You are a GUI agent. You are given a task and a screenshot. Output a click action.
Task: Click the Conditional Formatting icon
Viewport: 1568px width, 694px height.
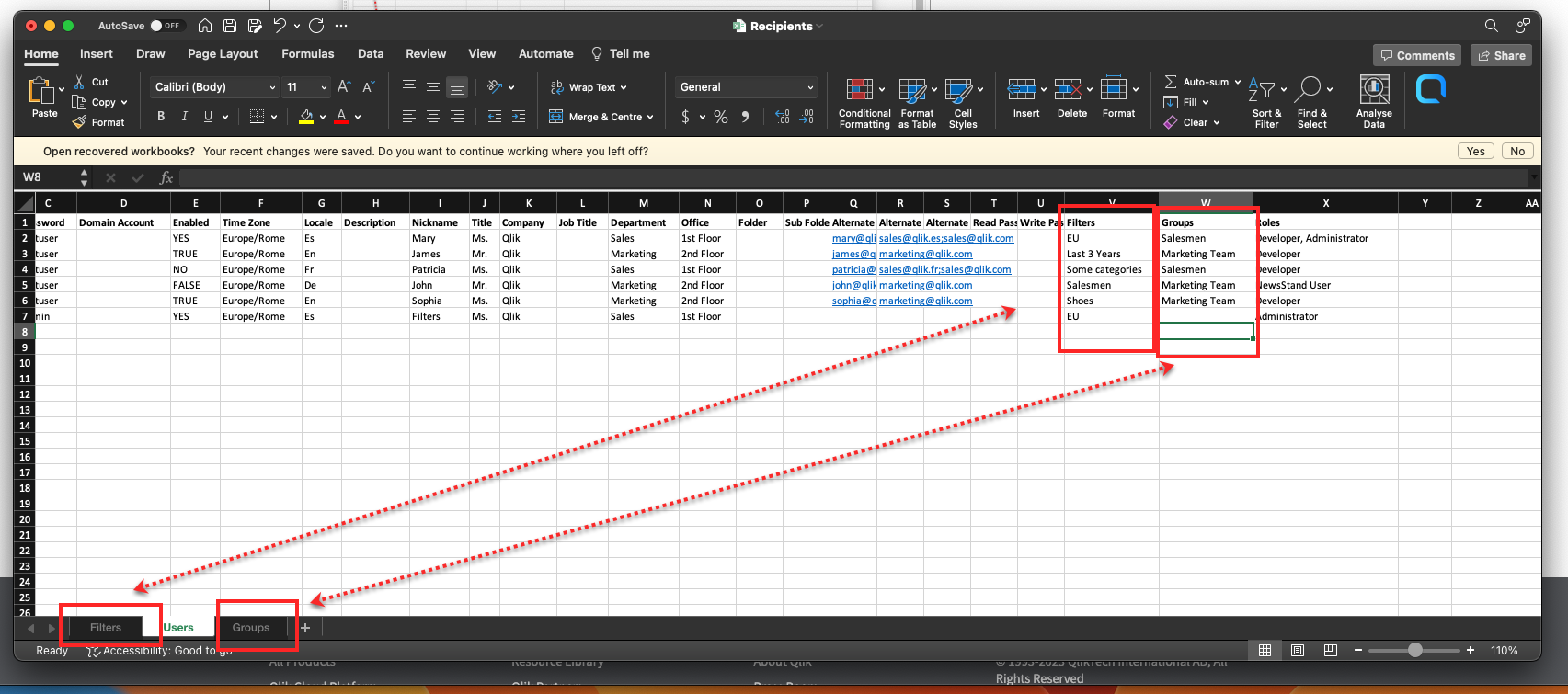pyautogui.click(x=859, y=90)
